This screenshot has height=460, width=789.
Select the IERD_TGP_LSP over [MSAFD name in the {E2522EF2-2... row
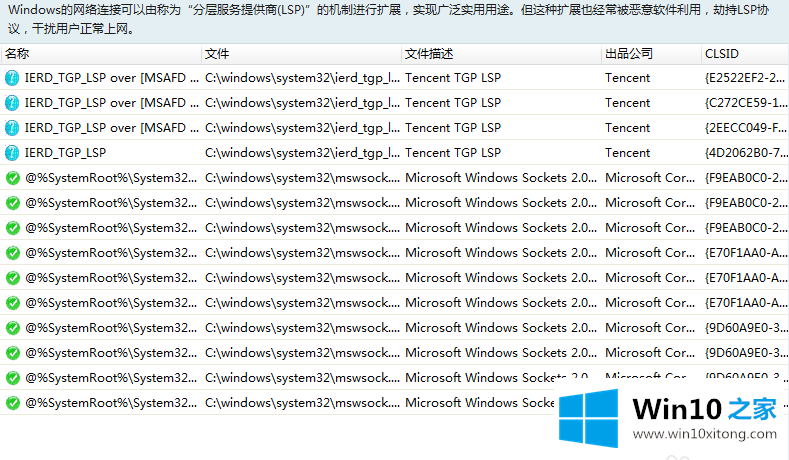tap(112, 78)
